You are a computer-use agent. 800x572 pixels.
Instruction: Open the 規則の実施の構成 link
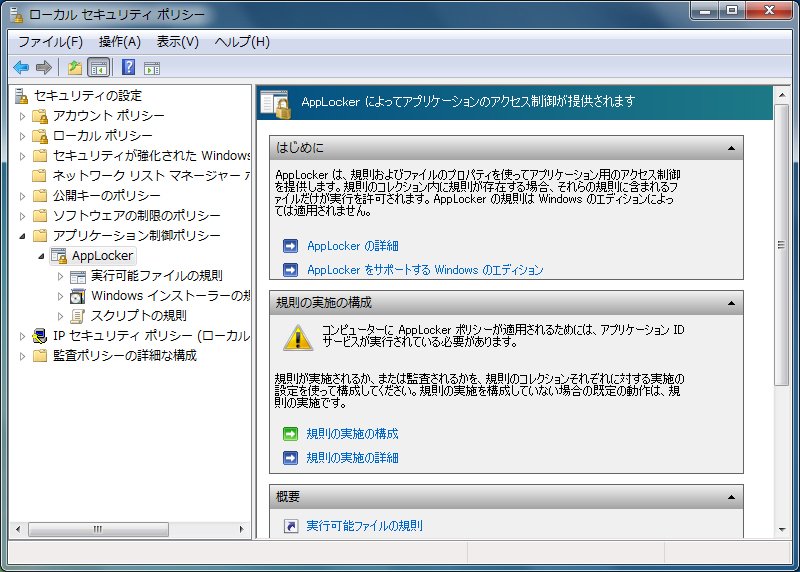click(352, 434)
